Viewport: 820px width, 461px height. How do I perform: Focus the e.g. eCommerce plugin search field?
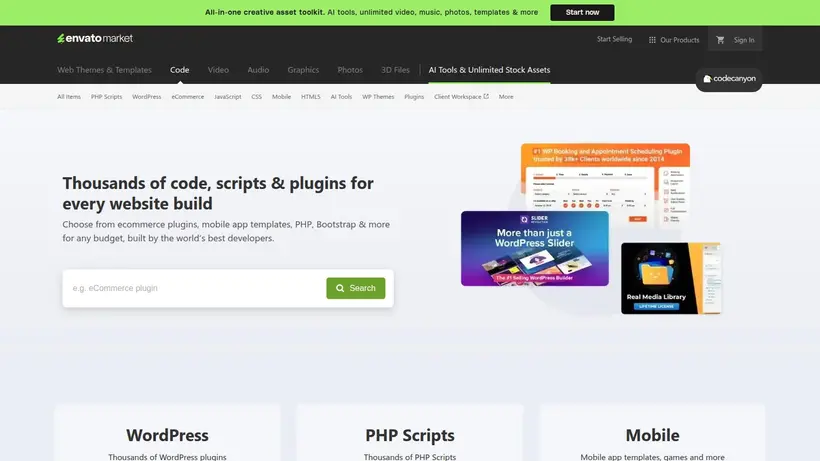click(x=195, y=288)
